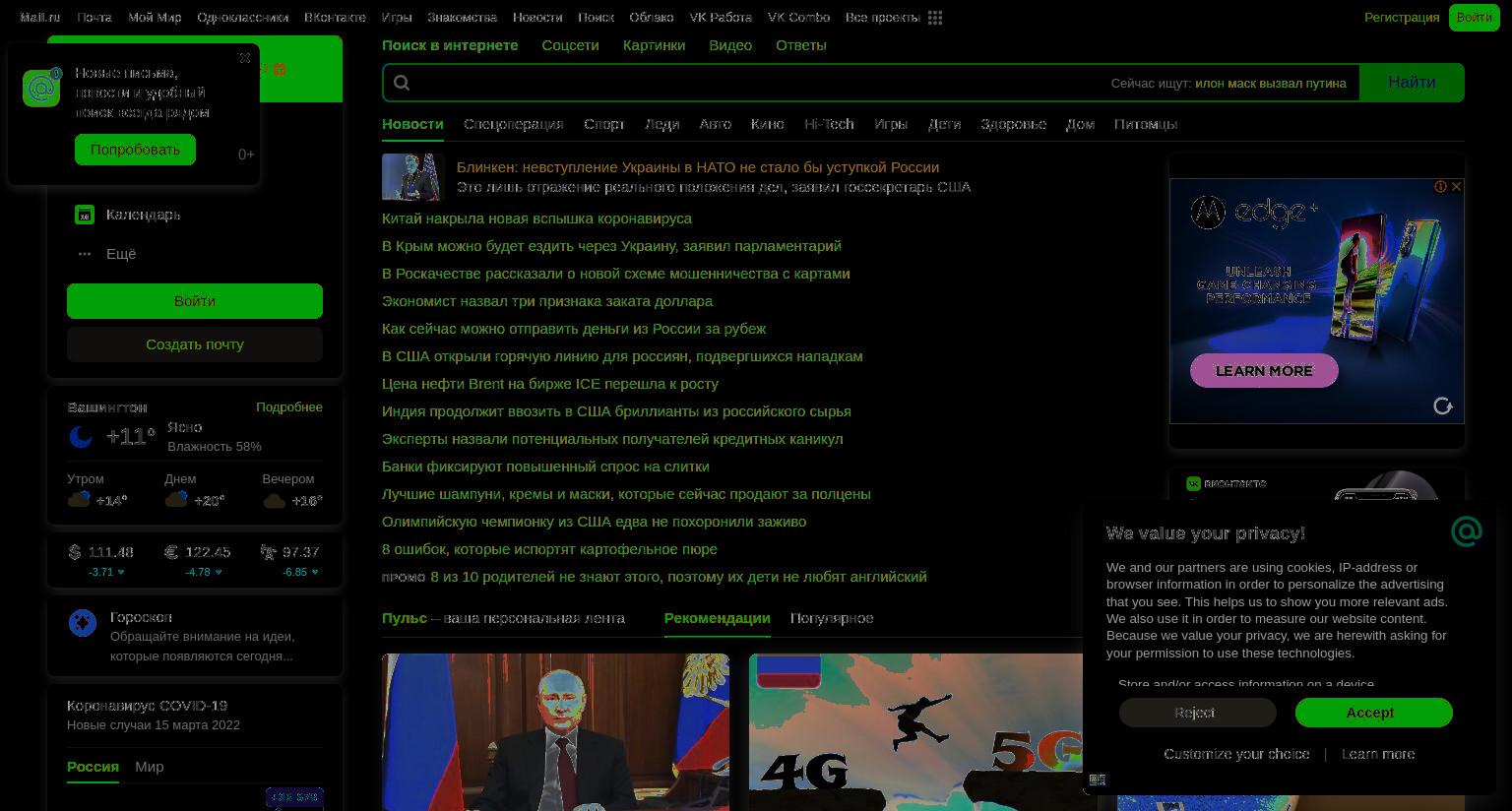
Task: Expand euro rate change arrow -4.78
Action: (219, 572)
